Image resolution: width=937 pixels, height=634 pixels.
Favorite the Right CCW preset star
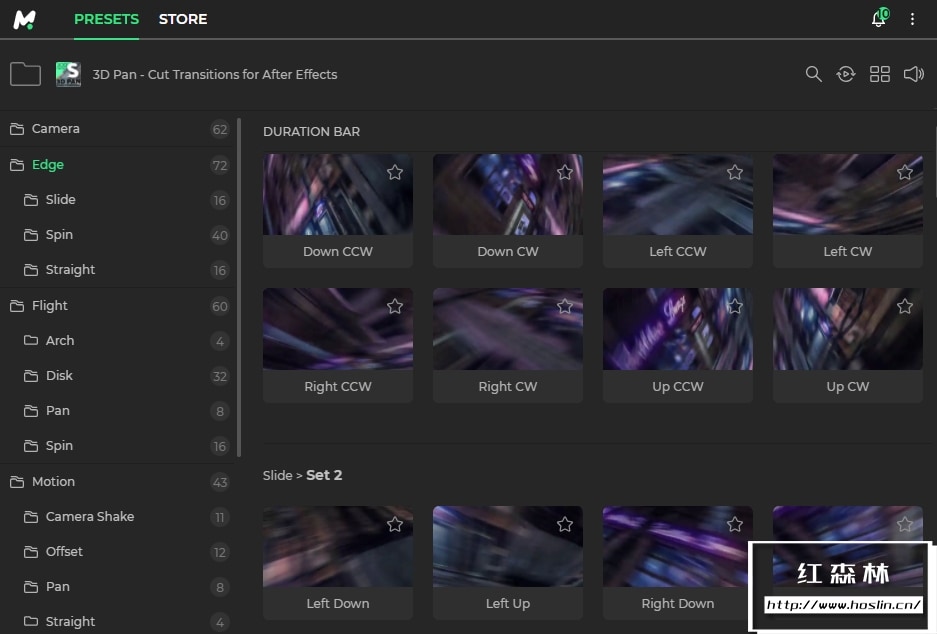pos(394,307)
